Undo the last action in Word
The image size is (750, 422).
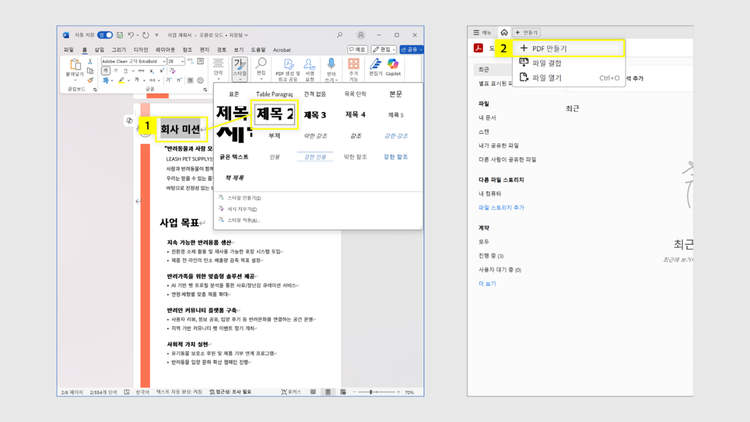click(x=131, y=35)
